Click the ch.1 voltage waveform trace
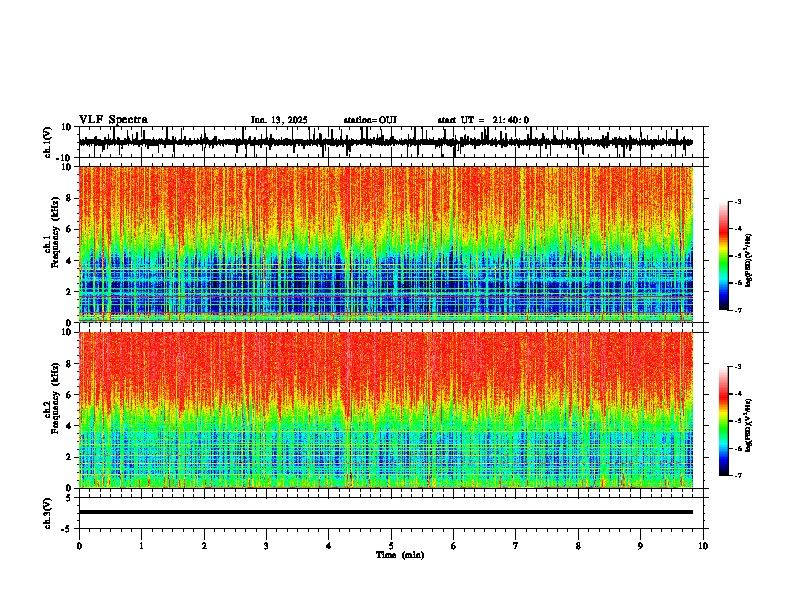 point(386,142)
